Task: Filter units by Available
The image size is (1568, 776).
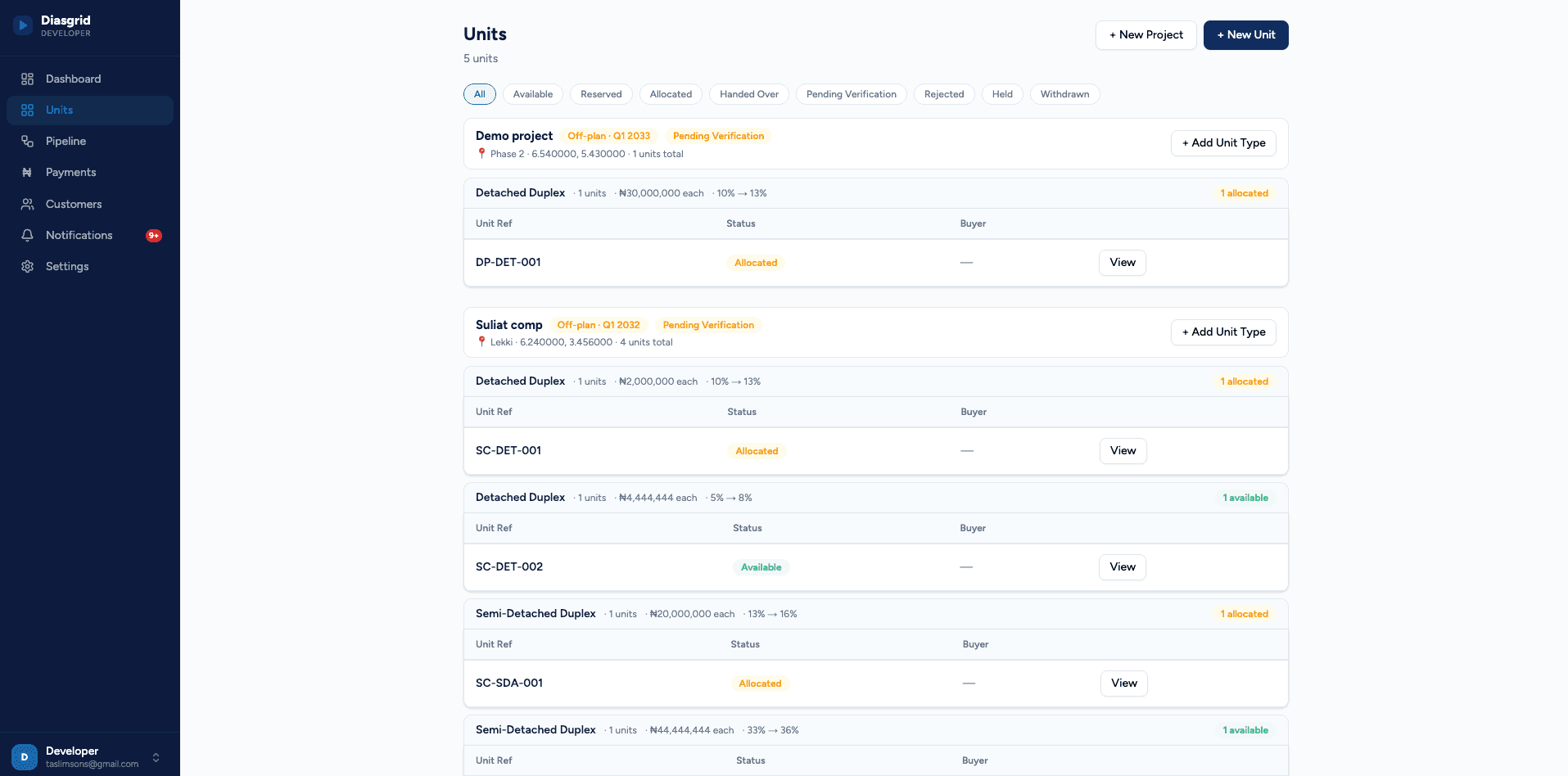Action: (x=533, y=94)
